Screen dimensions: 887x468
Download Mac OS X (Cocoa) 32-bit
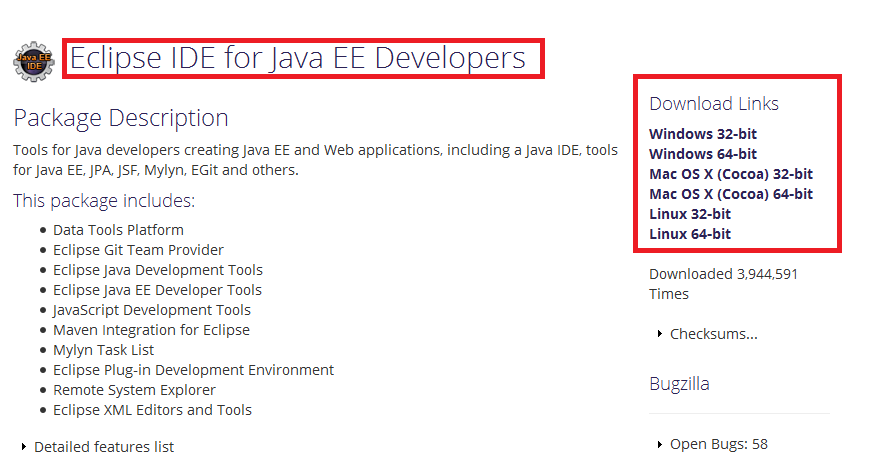[731, 174]
